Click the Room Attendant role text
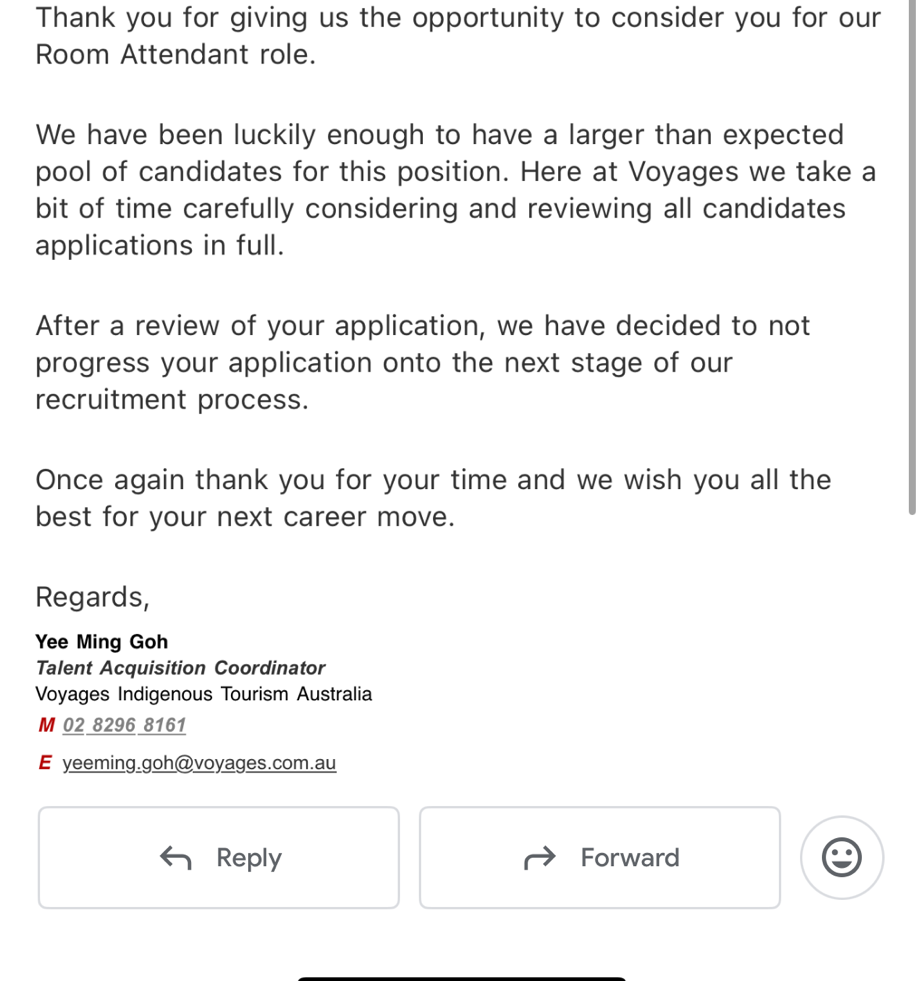Screen dimensions: 923x981 pos(175,55)
